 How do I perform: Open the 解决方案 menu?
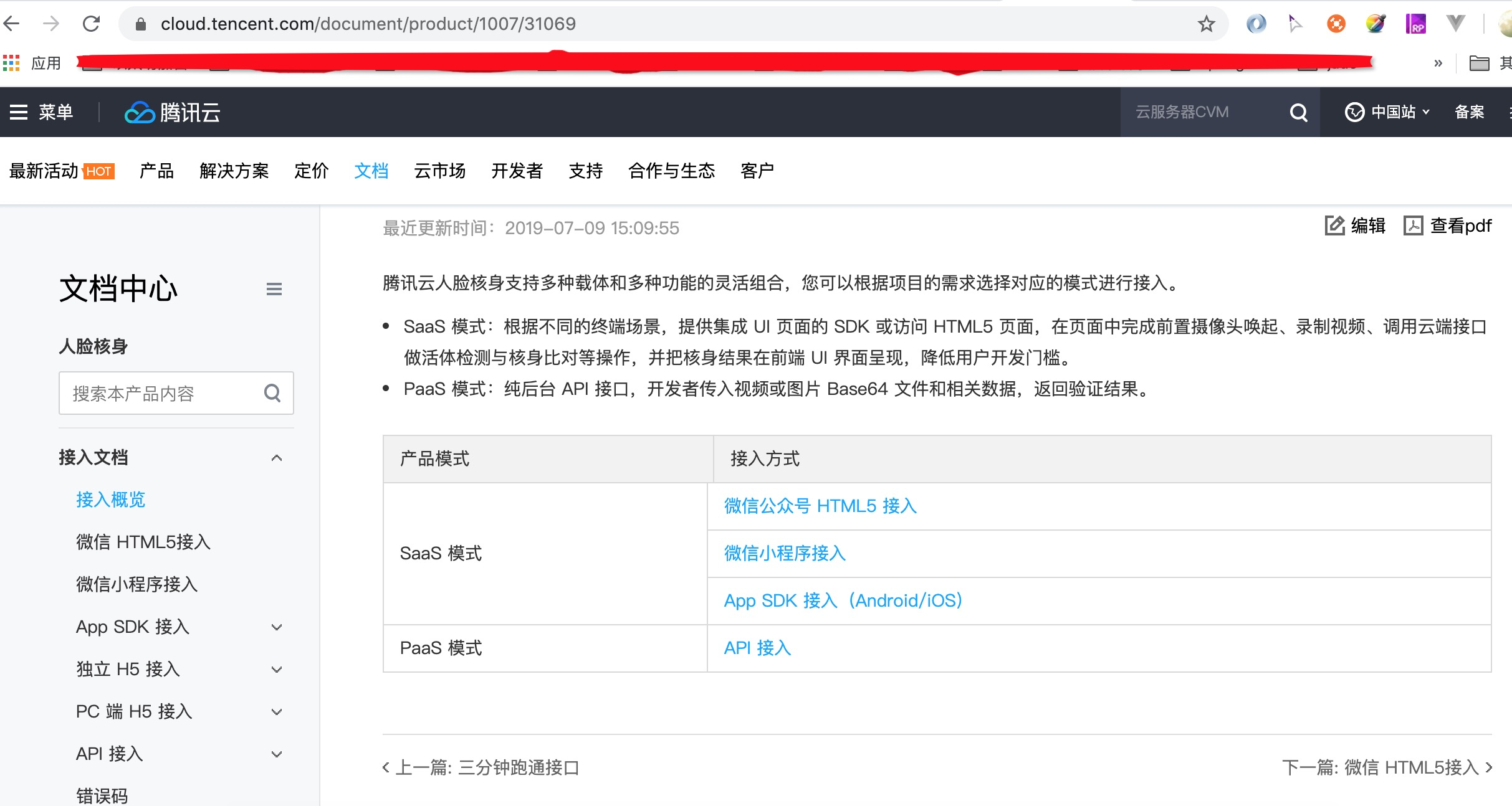(x=234, y=171)
